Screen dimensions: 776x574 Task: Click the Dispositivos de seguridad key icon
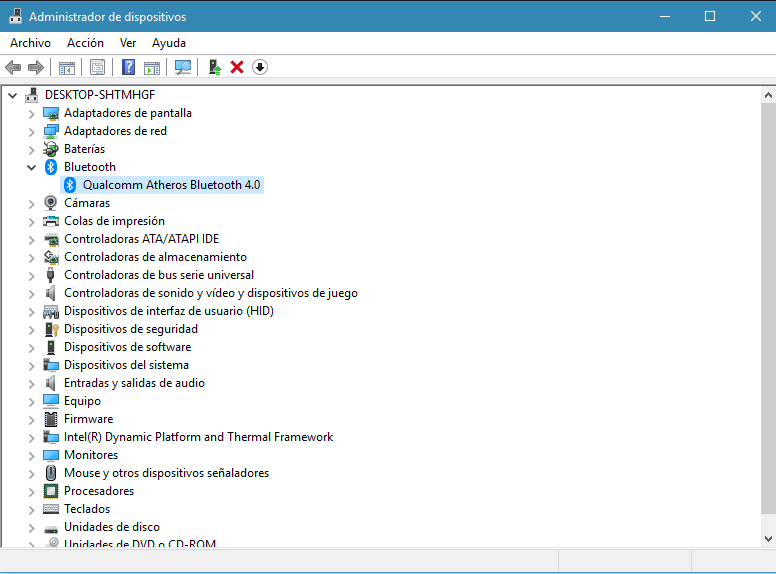pos(51,329)
